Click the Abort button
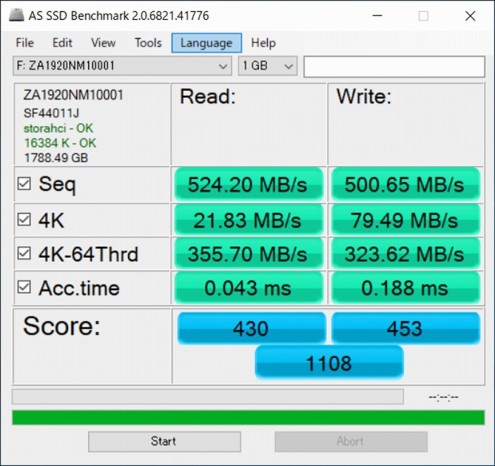The image size is (495, 466). (351, 442)
